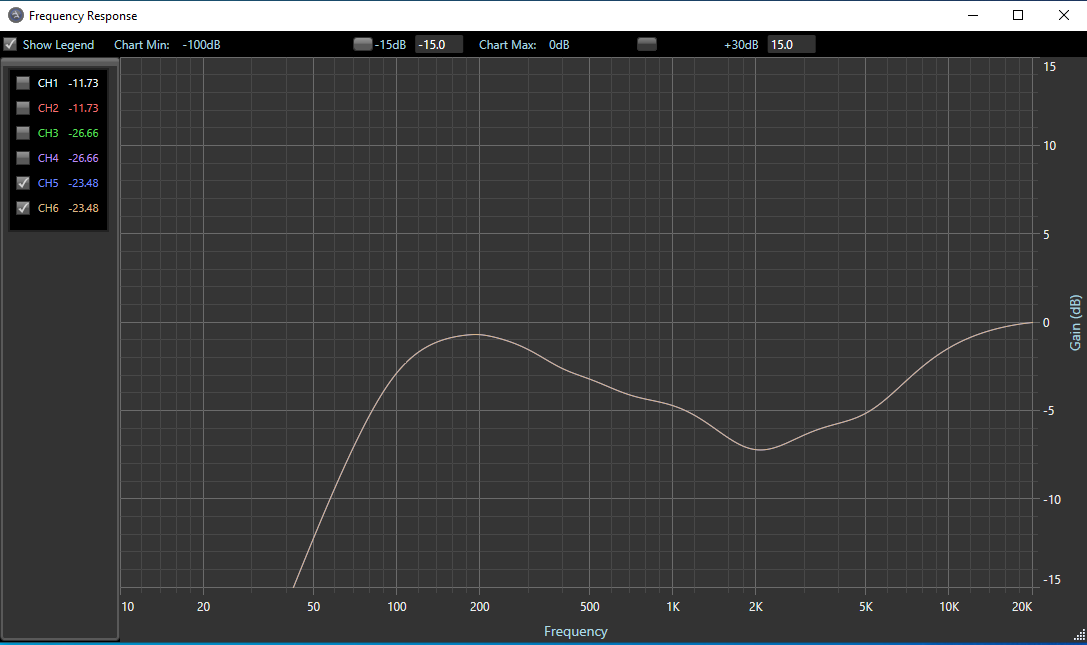This screenshot has height=645, width=1087.
Task: Click the curve peak near 200 Hz
Action: [478, 334]
